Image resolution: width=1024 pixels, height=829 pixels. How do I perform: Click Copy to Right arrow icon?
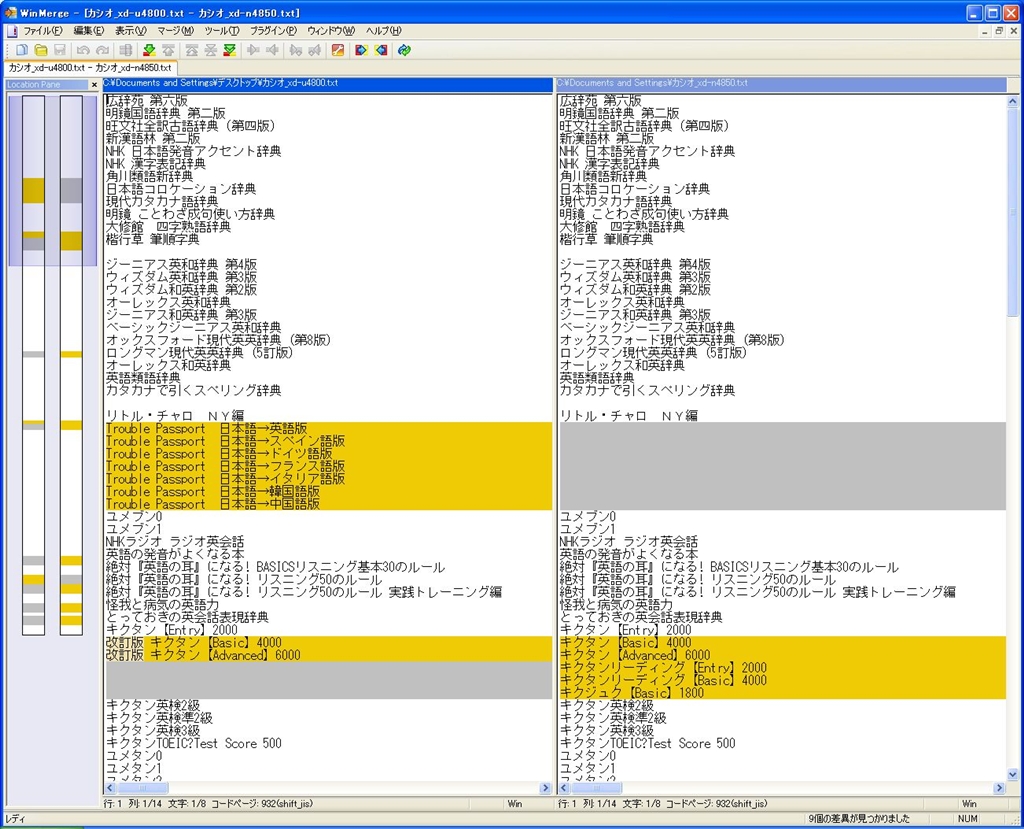click(253, 50)
